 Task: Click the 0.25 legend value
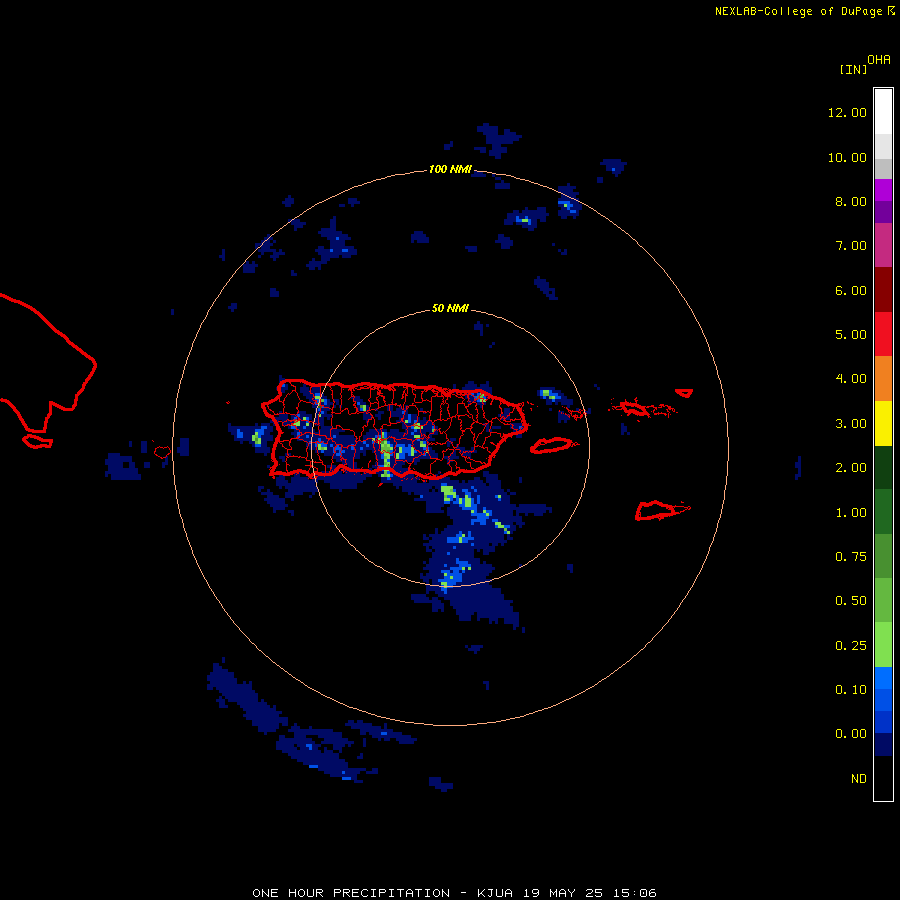click(x=851, y=646)
